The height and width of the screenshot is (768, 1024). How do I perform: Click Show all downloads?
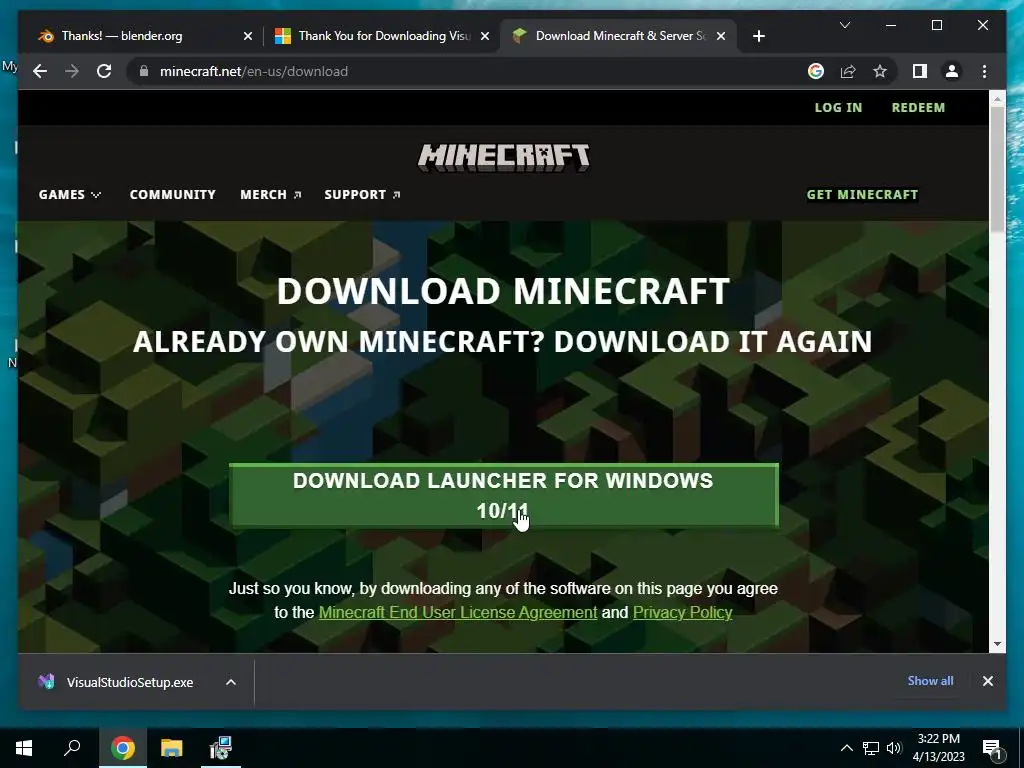coord(930,680)
